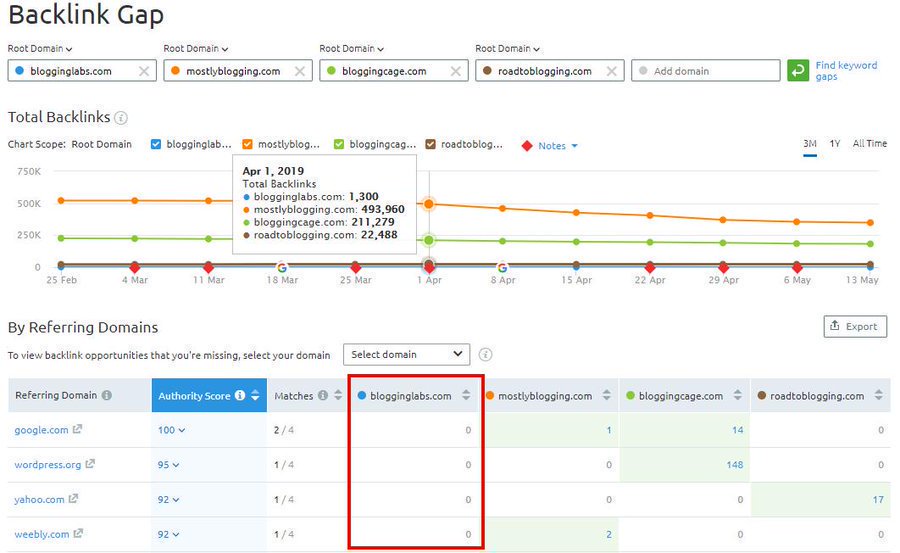
Task: Sort bloggingcage.com column arrows
Action: [x=738, y=395]
